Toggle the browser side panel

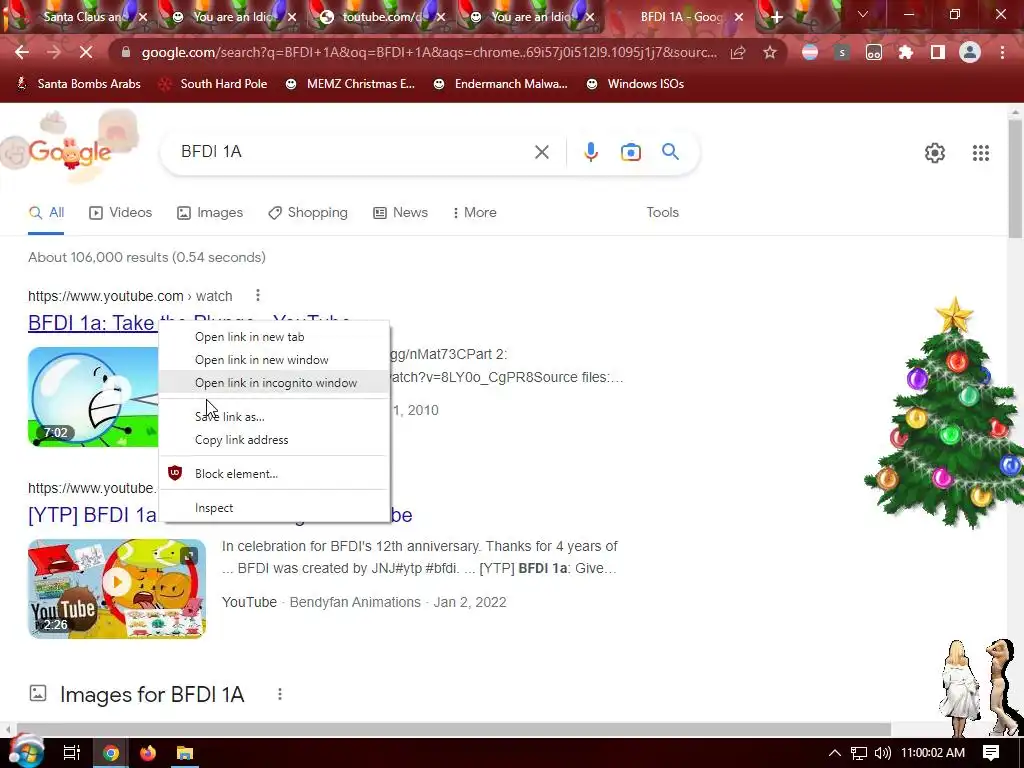tap(938, 52)
